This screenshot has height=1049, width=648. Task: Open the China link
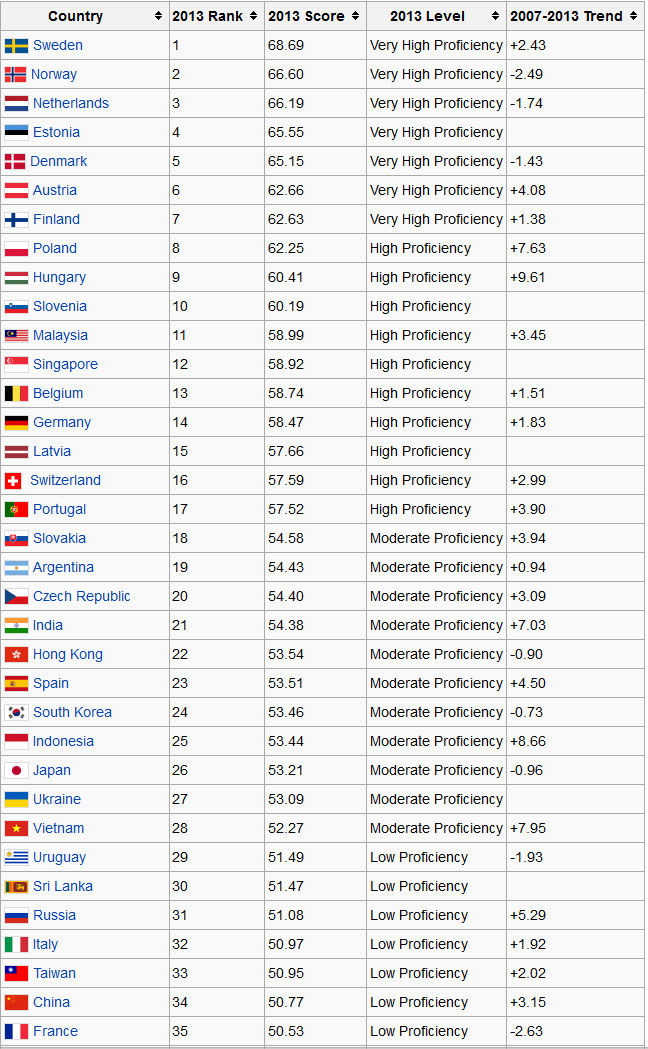click(51, 1002)
